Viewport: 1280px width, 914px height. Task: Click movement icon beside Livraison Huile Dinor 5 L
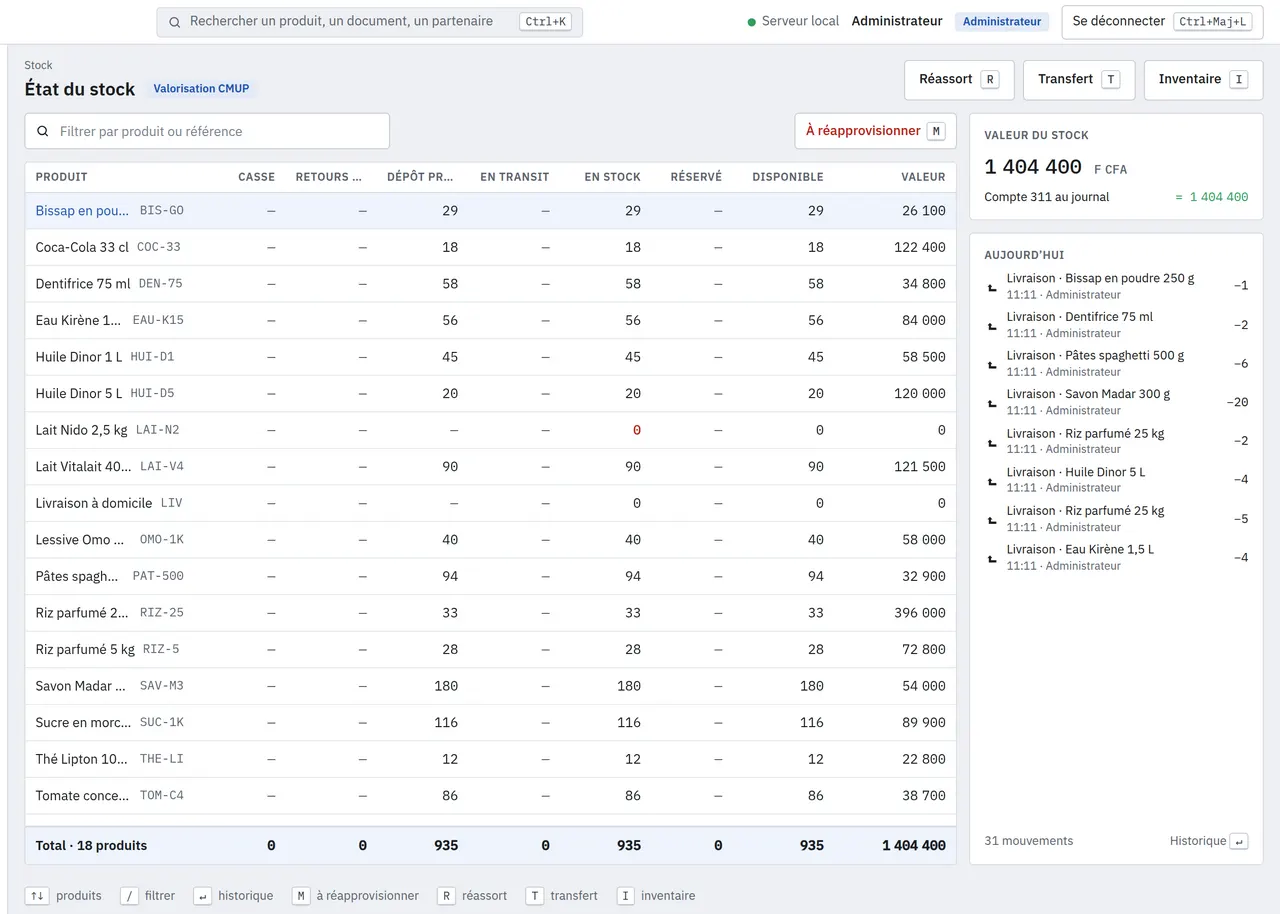[x=992, y=480]
